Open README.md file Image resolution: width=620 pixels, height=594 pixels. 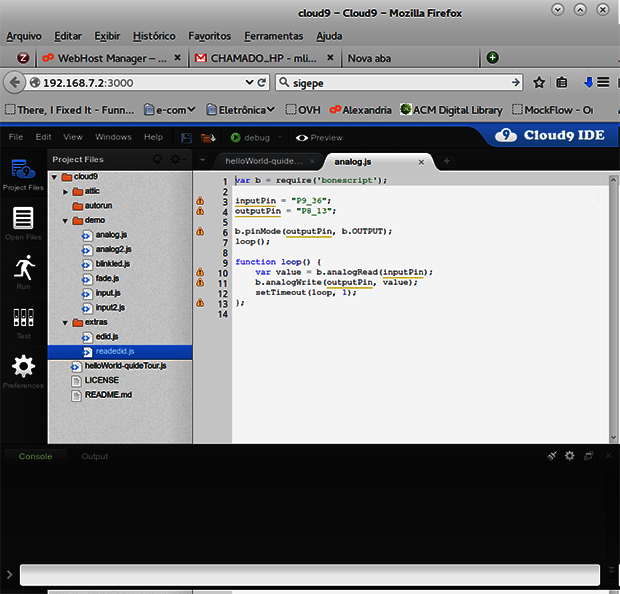[108, 395]
